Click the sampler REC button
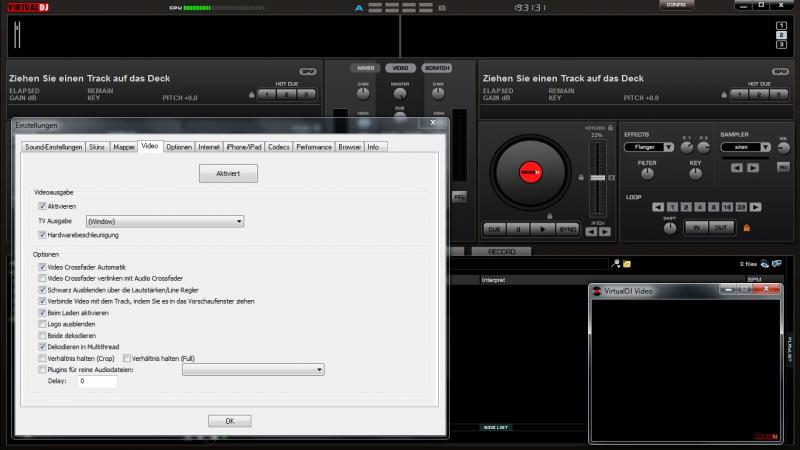800x450 pixels. [x=783, y=166]
